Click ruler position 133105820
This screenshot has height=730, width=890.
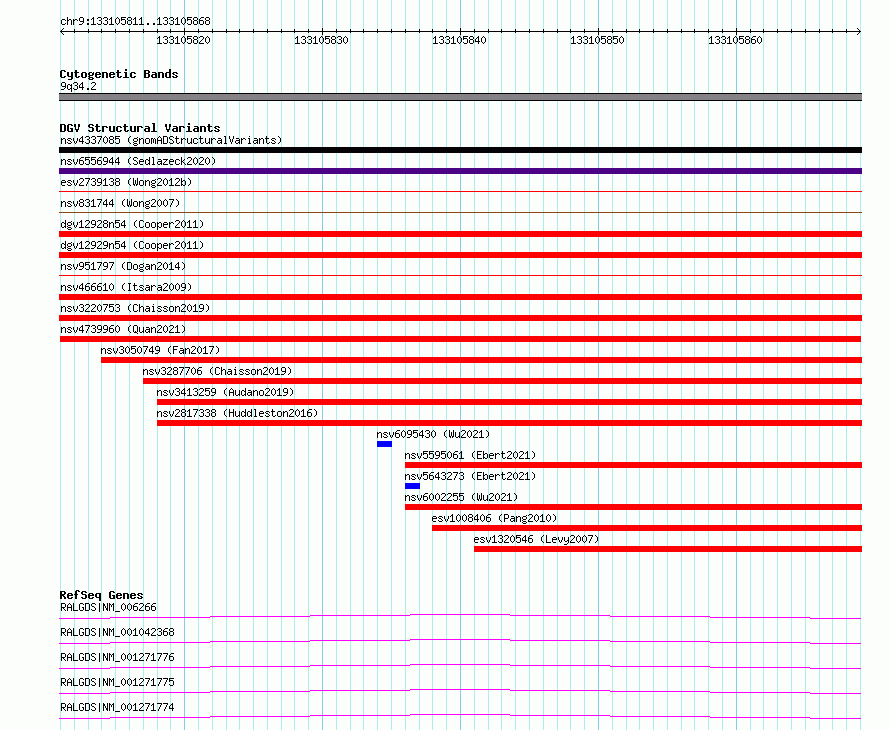(x=183, y=40)
